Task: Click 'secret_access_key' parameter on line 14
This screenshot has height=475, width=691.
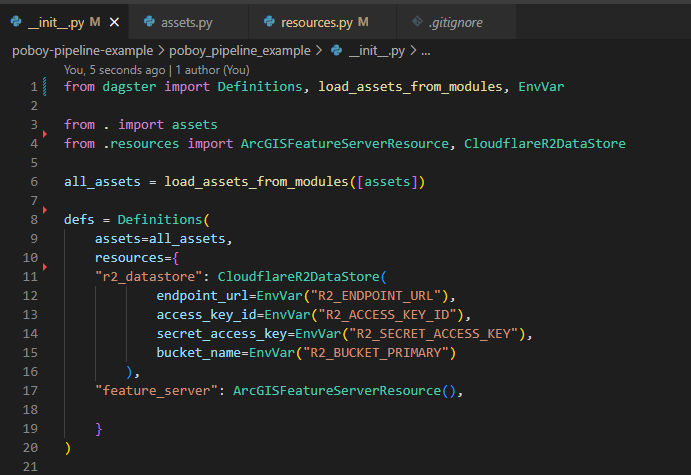Action: tap(222, 334)
